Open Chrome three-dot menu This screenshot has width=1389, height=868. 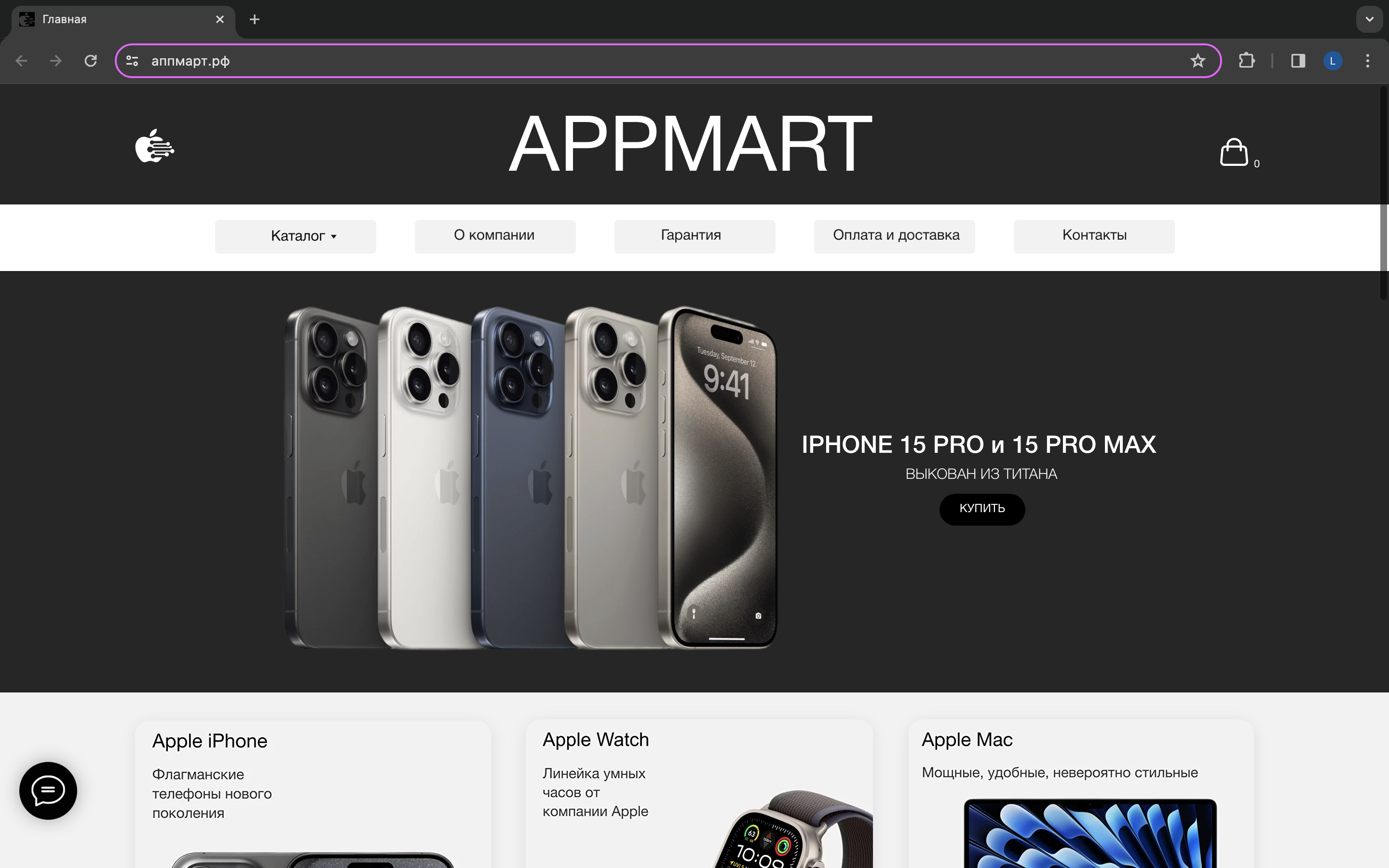click(x=1368, y=61)
